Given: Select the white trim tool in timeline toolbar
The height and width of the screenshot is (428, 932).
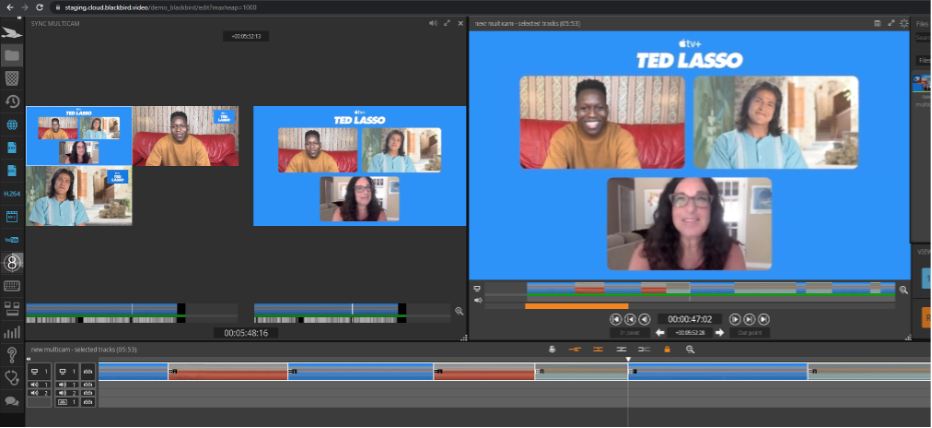Looking at the screenshot, I should pyautogui.click(x=621, y=350).
